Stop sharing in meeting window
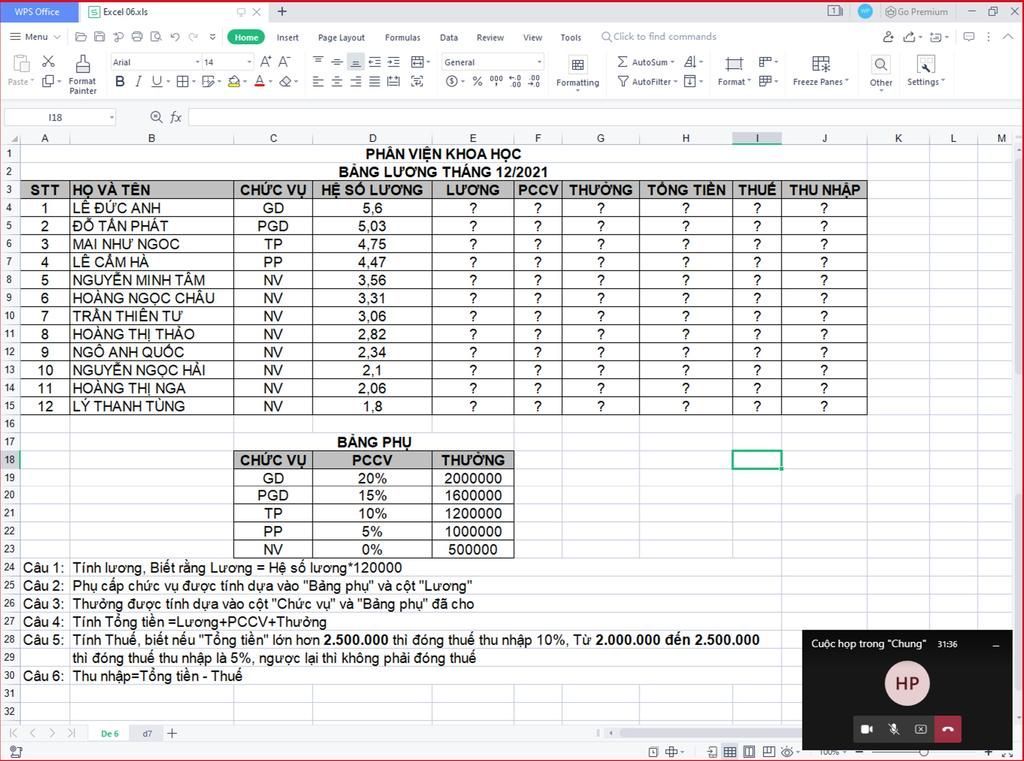This screenshot has width=1024, height=761. 920,729
